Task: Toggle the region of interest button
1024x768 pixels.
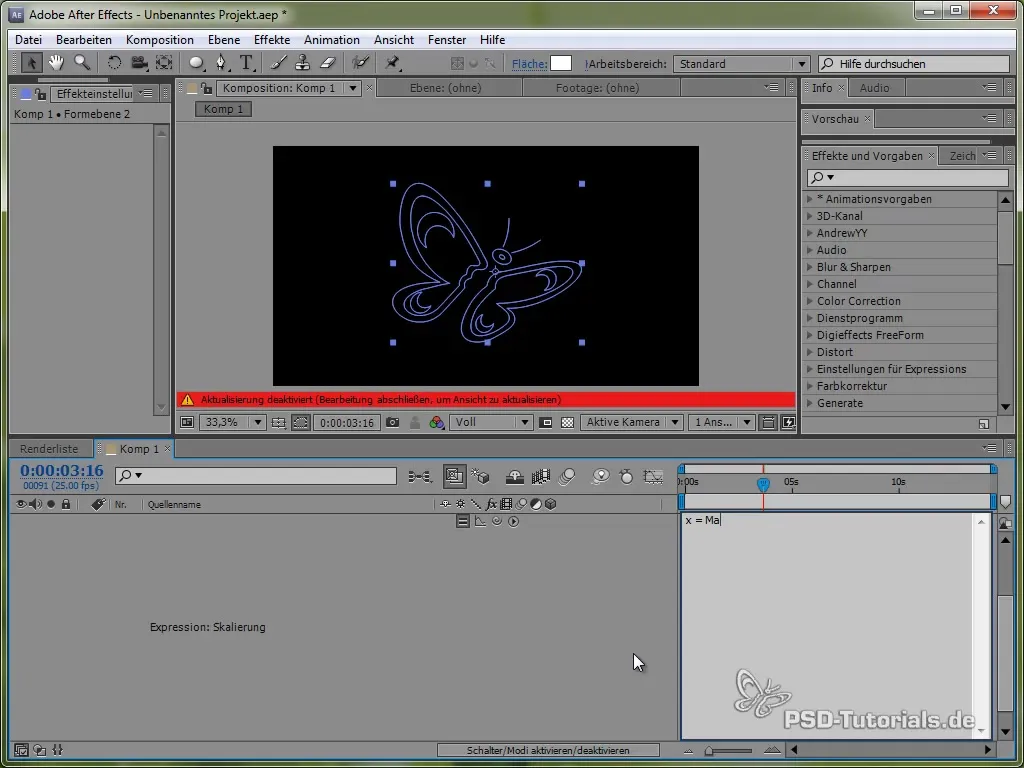Action: (546, 423)
